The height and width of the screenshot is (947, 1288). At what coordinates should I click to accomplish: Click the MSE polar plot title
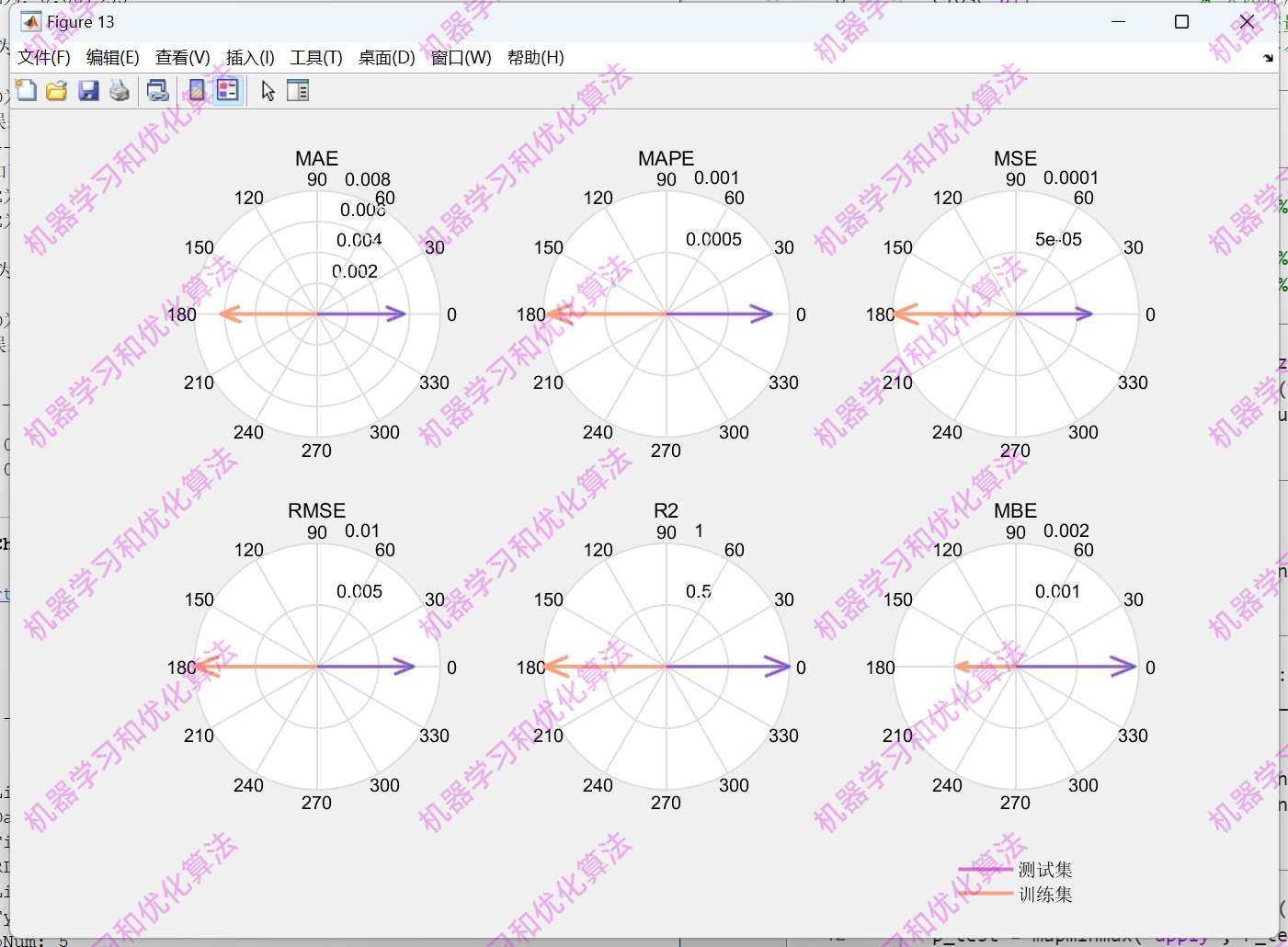[1015, 158]
